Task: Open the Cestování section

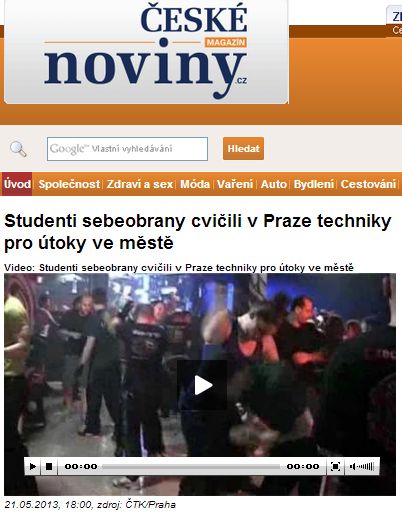Action: (368, 184)
